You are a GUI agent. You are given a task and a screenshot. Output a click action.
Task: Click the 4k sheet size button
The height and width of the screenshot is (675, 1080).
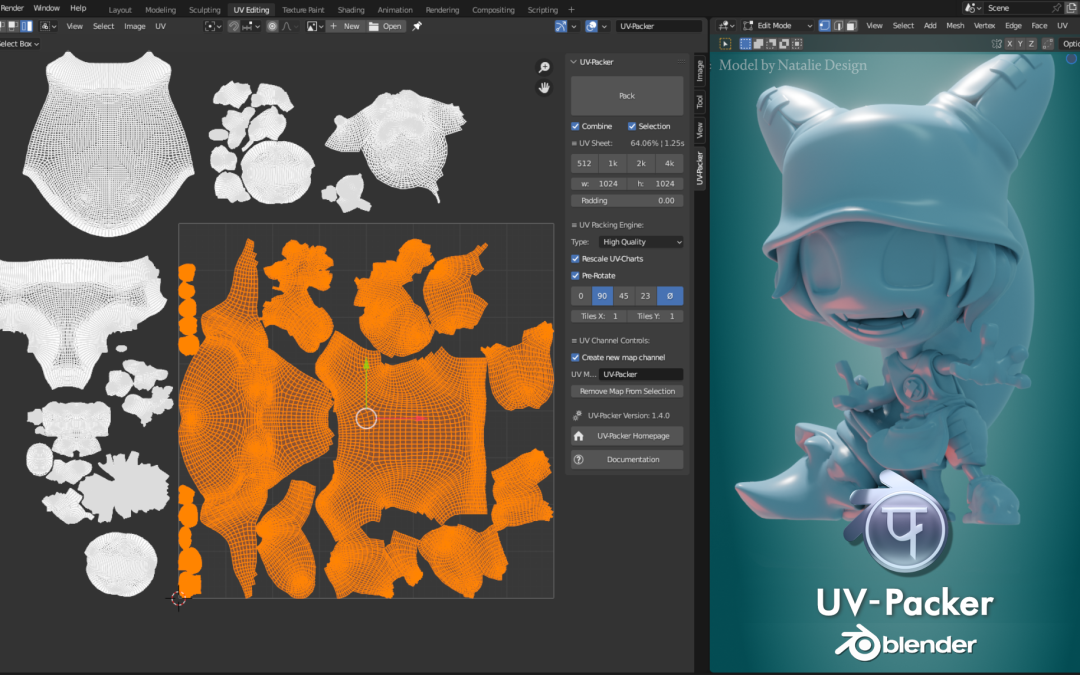669,163
